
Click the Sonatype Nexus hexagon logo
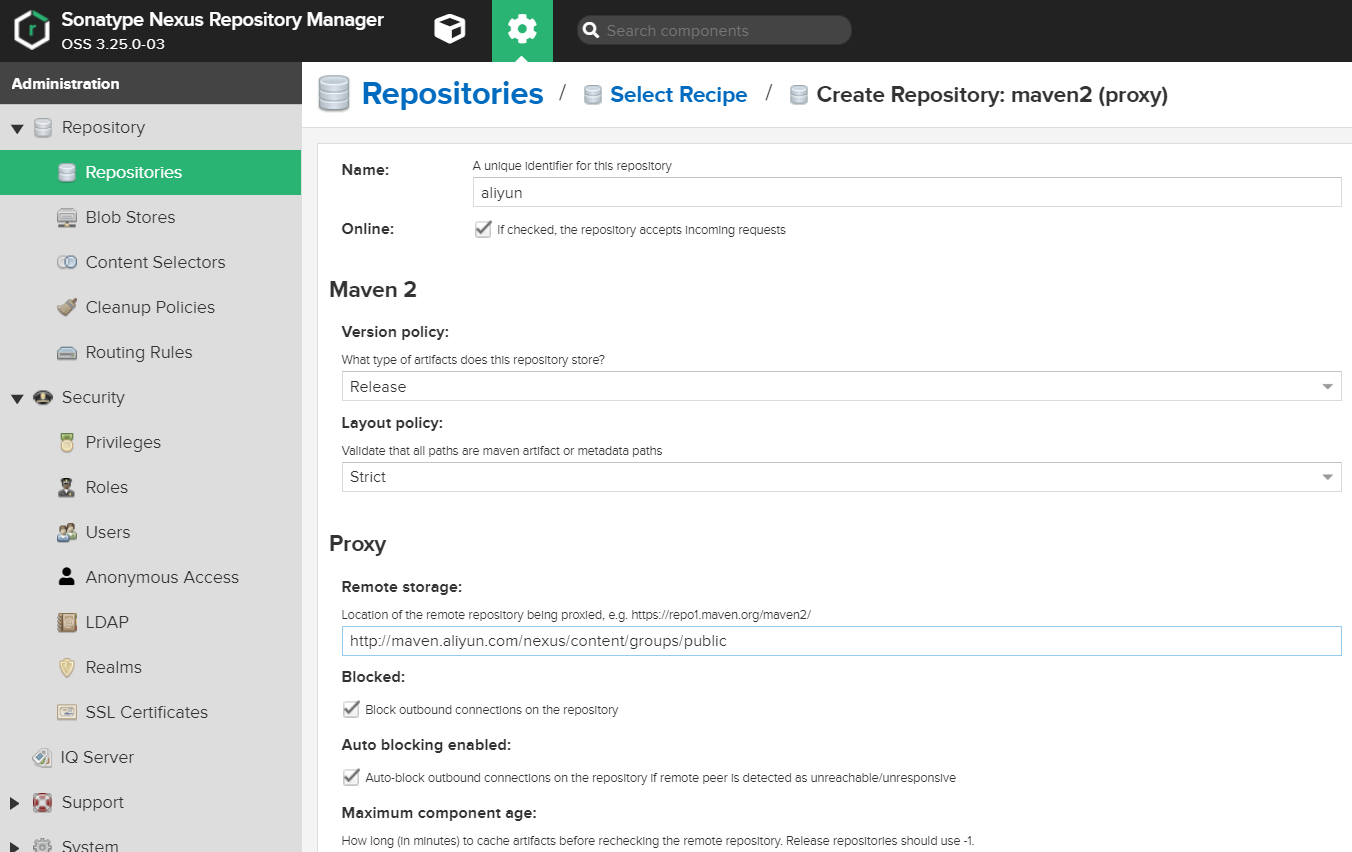pos(32,30)
